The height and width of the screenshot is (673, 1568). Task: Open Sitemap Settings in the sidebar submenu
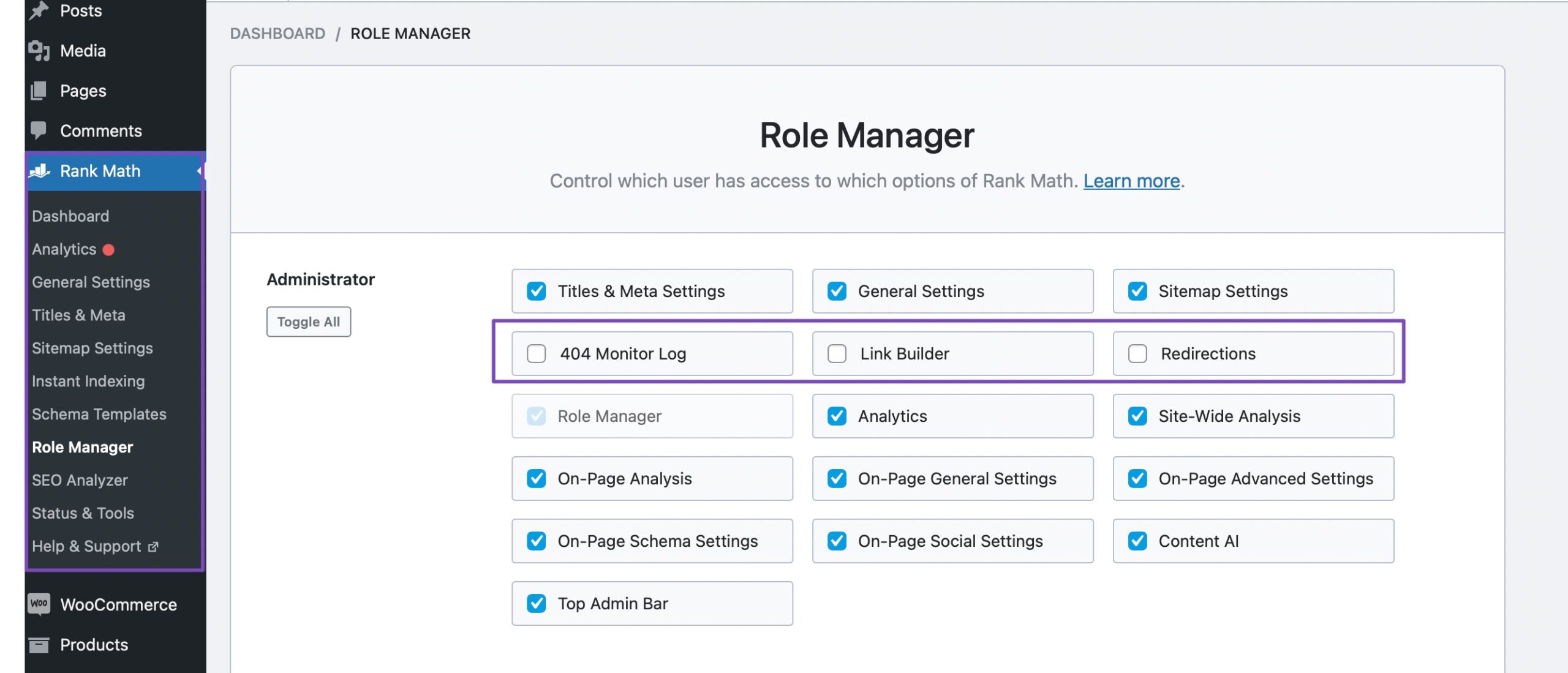[x=92, y=348]
